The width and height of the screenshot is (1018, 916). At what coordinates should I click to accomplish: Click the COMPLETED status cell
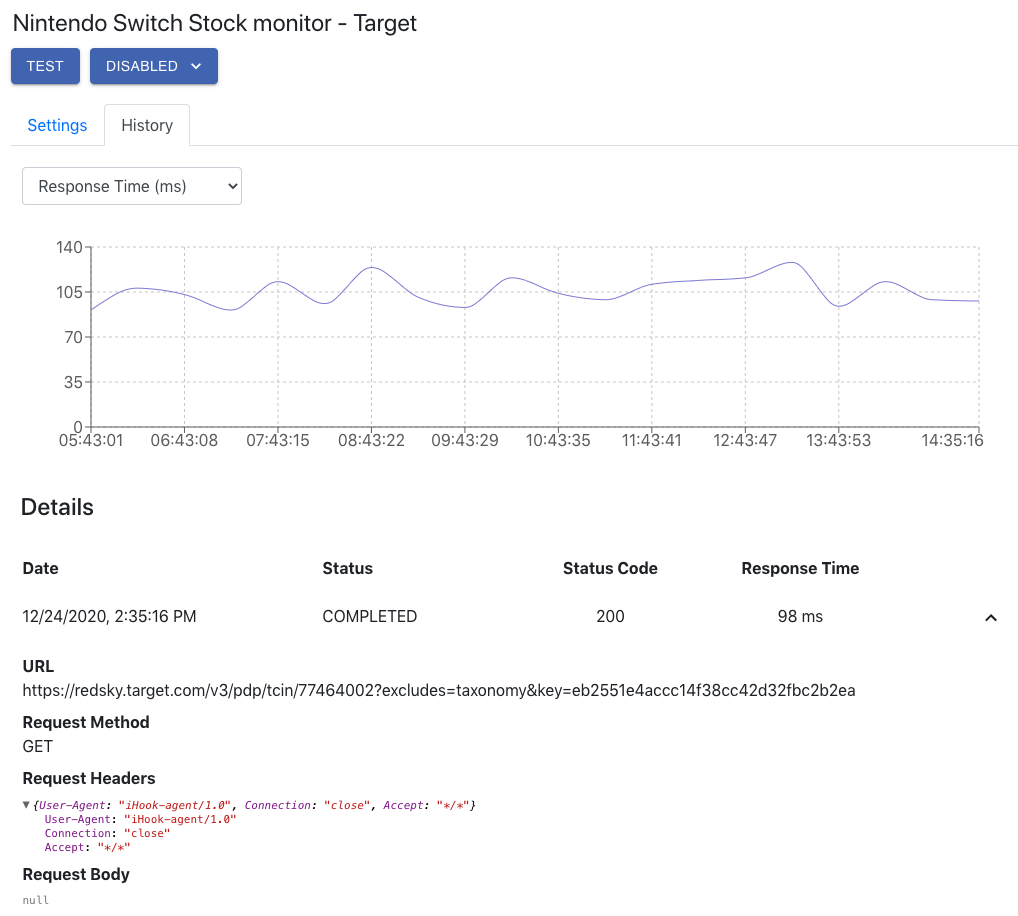coord(369,616)
